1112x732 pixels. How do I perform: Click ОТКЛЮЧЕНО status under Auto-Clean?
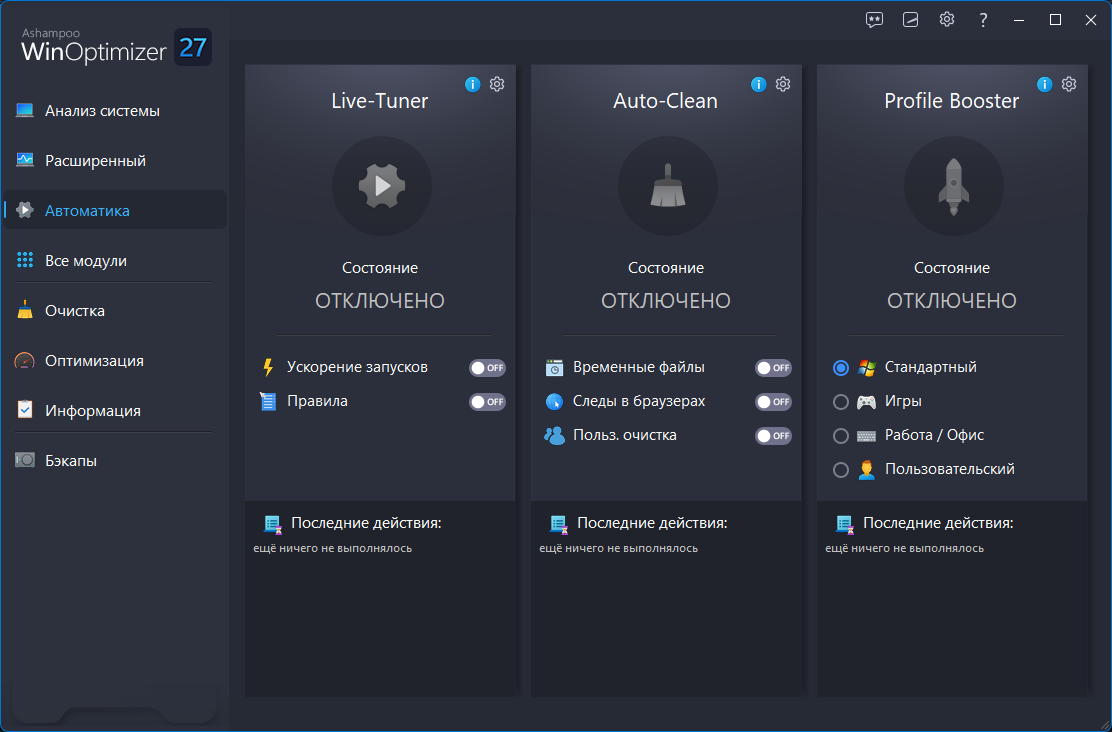pyautogui.click(x=666, y=301)
